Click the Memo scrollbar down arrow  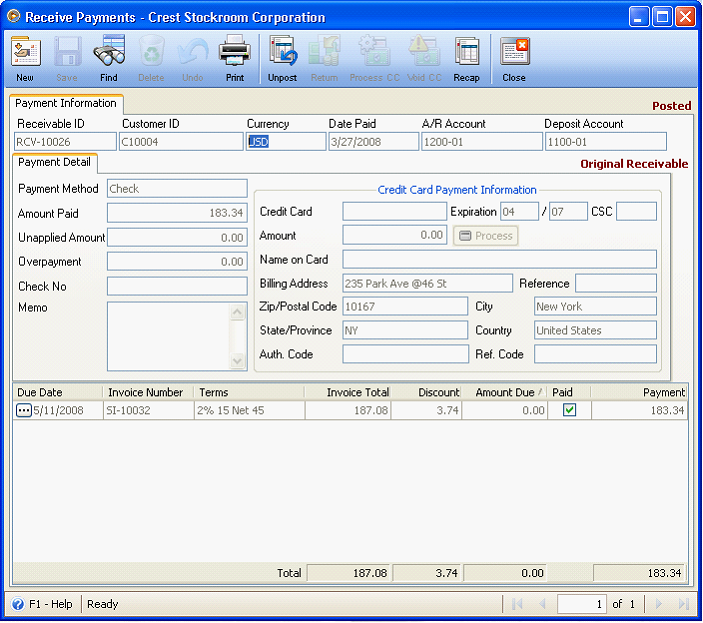point(237,360)
